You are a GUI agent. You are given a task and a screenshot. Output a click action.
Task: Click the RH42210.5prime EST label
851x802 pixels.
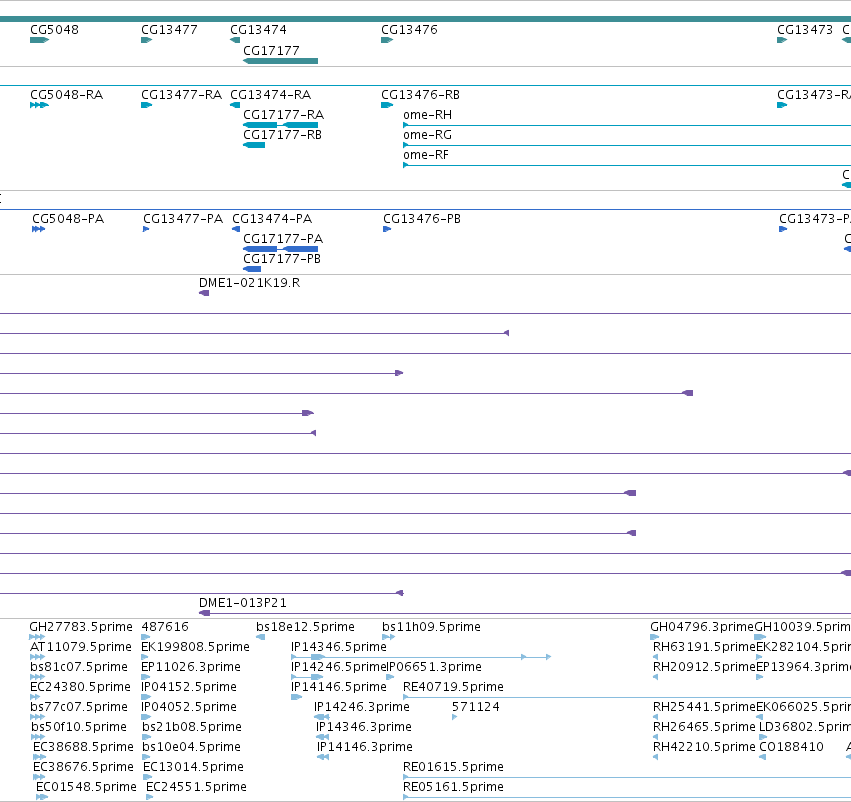point(704,748)
